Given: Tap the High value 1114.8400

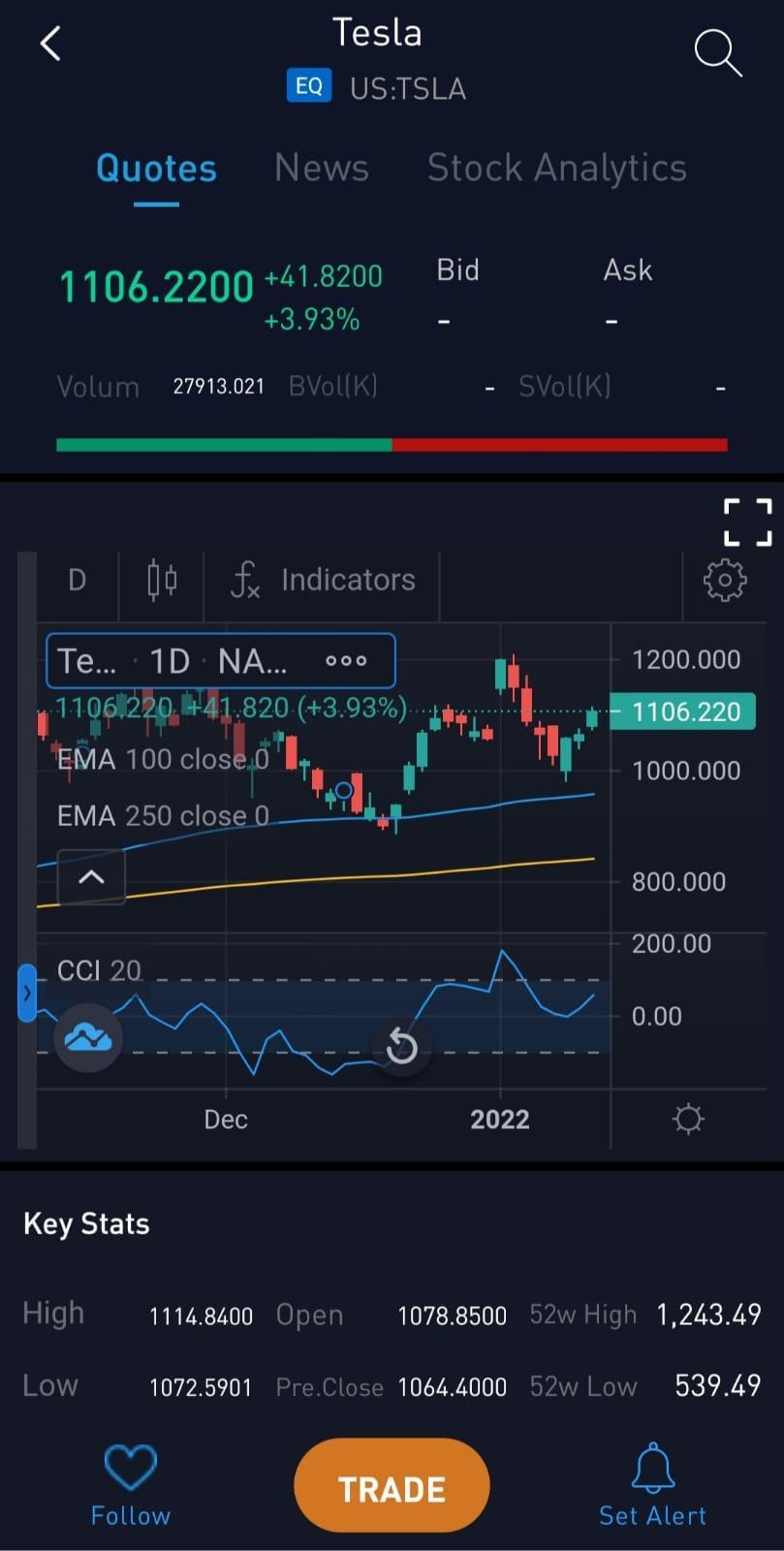Looking at the screenshot, I should [201, 1316].
